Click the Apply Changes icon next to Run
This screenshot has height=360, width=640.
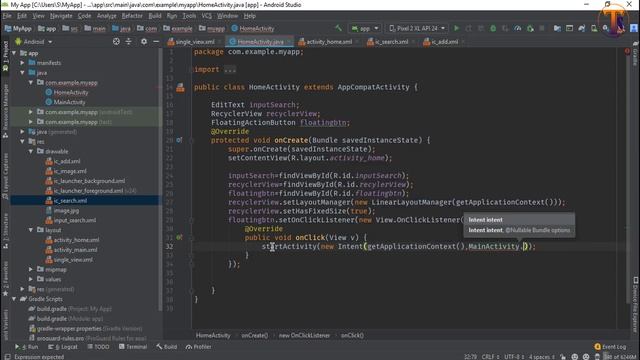[469, 28]
